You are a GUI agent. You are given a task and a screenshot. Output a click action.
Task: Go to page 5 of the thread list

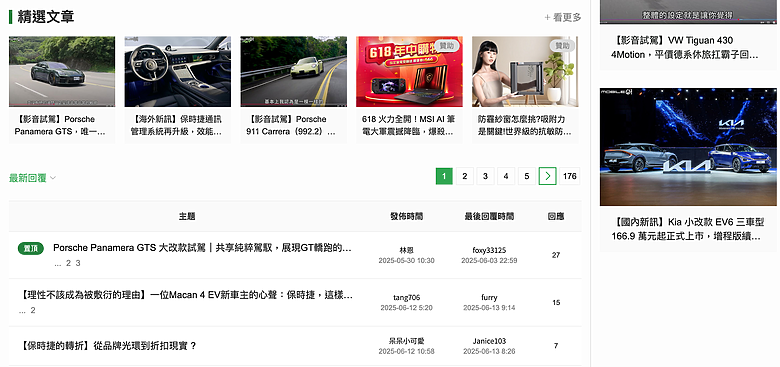coord(527,176)
